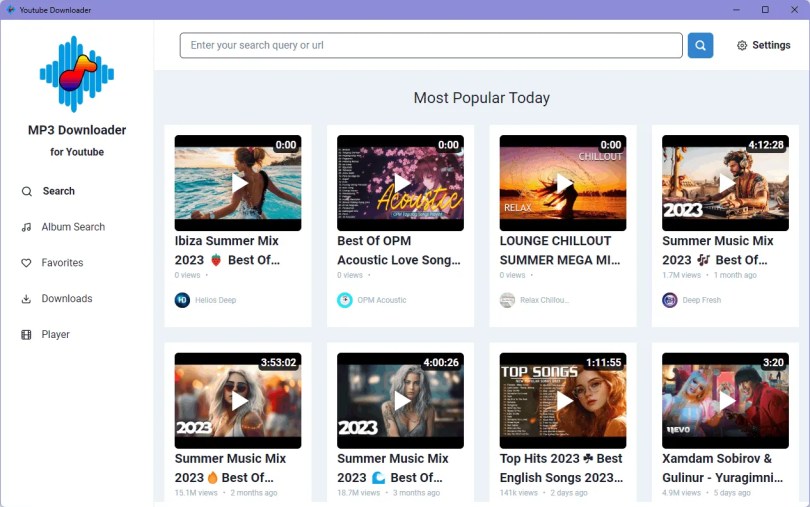This screenshot has height=507, width=810.
Task: Click the 1:11:55 duration badge
Action: click(x=603, y=362)
